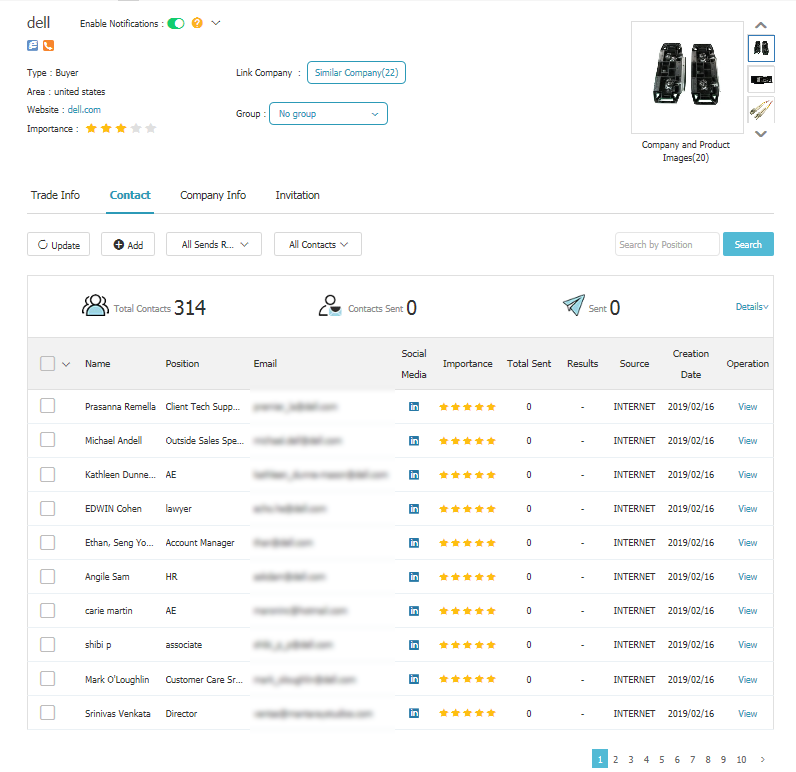Switch to the Invitation tab
Viewport: 796px width, 772px height.
297,195
